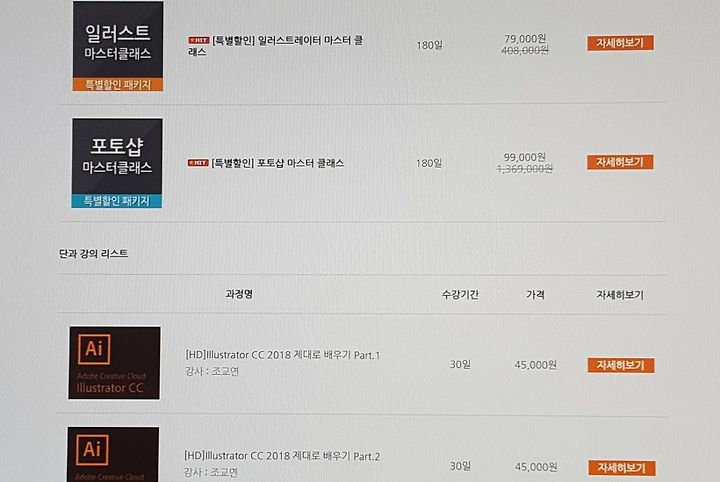The width and height of the screenshot is (720, 482).
Task: Click 자세히보기 for 포토샵 마스터 클래스
Action: pos(620,162)
